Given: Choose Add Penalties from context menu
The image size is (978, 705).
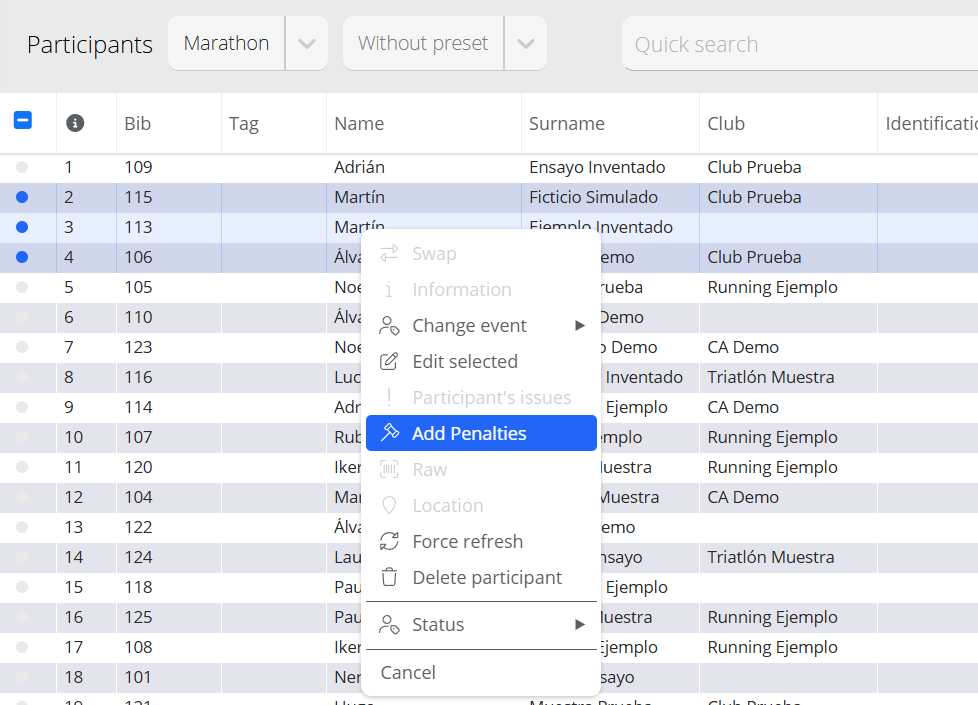Looking at the screenshot, I should coord(482,433).
